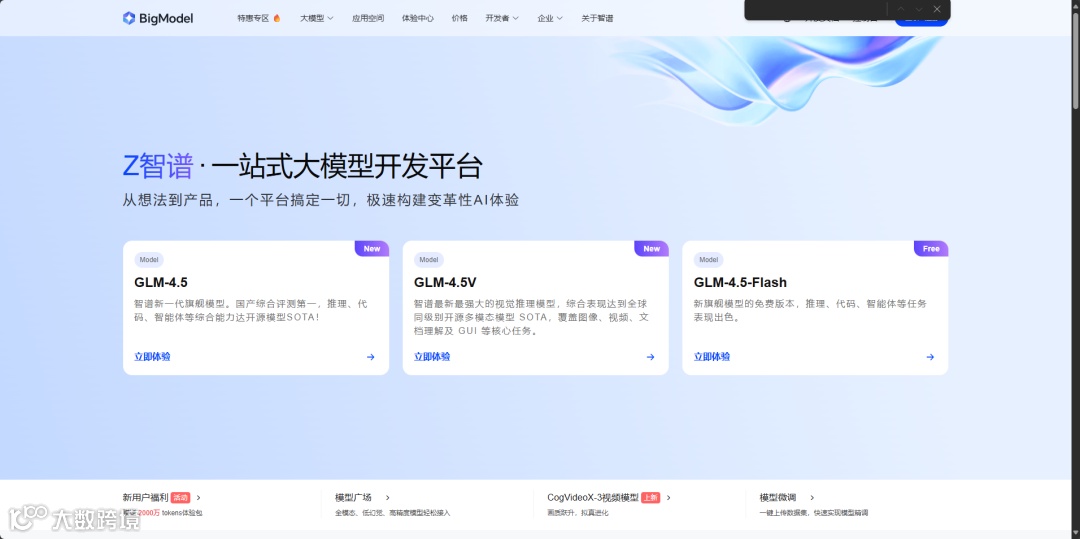Jump to previous find result arrow

coord(901,9)
